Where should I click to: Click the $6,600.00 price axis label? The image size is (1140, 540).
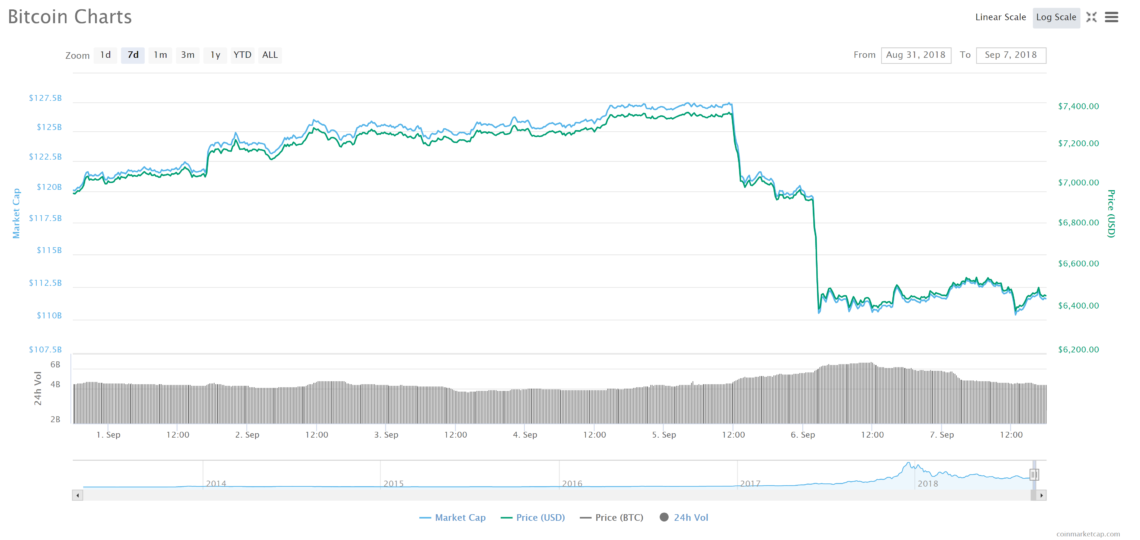point(1078,264)
